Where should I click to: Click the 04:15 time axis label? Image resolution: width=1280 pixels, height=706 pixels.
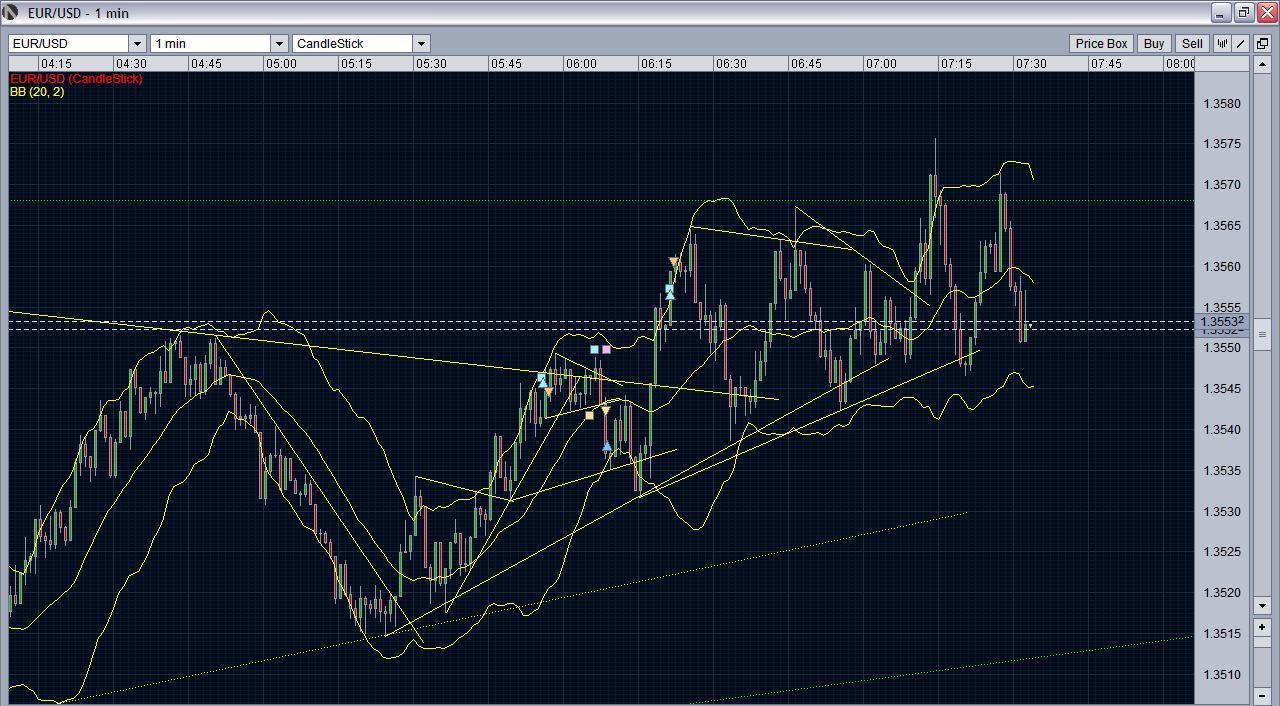[x=56, y=64]
